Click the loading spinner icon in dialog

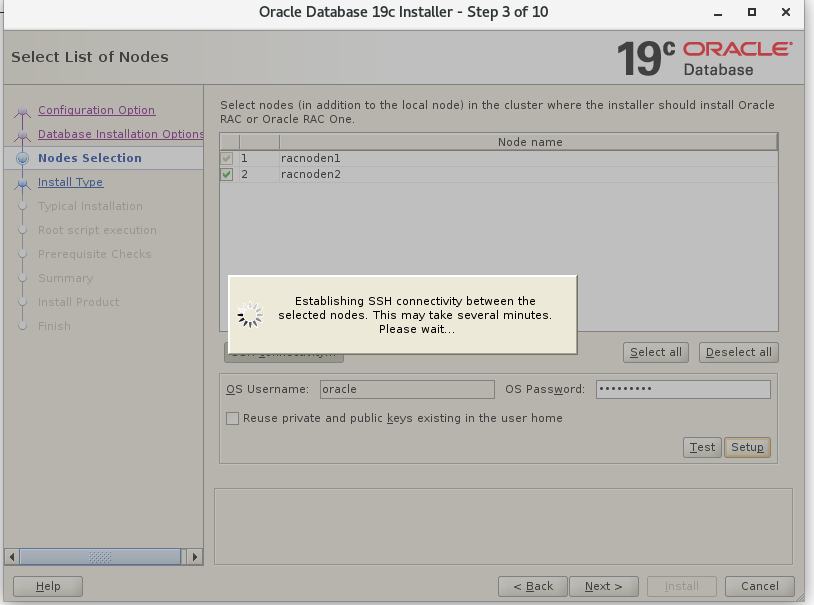coord(250,315)
